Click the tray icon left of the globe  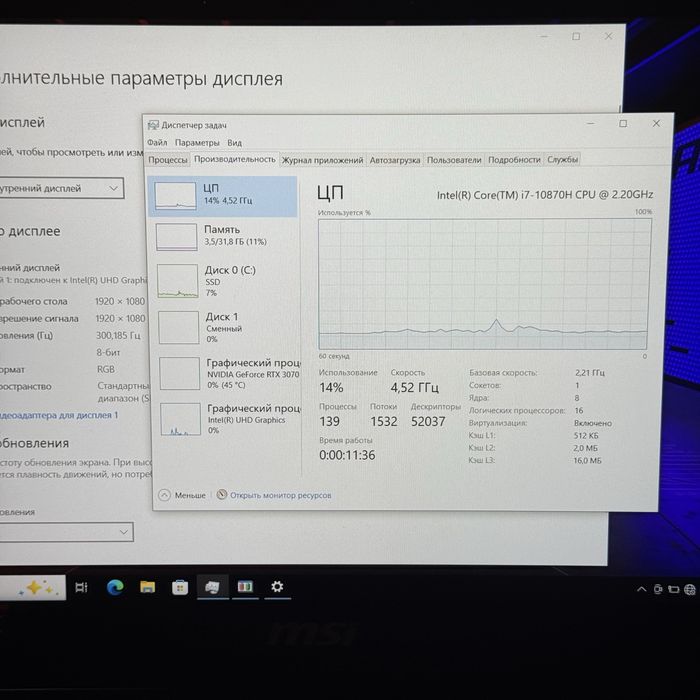click(674, 590)
